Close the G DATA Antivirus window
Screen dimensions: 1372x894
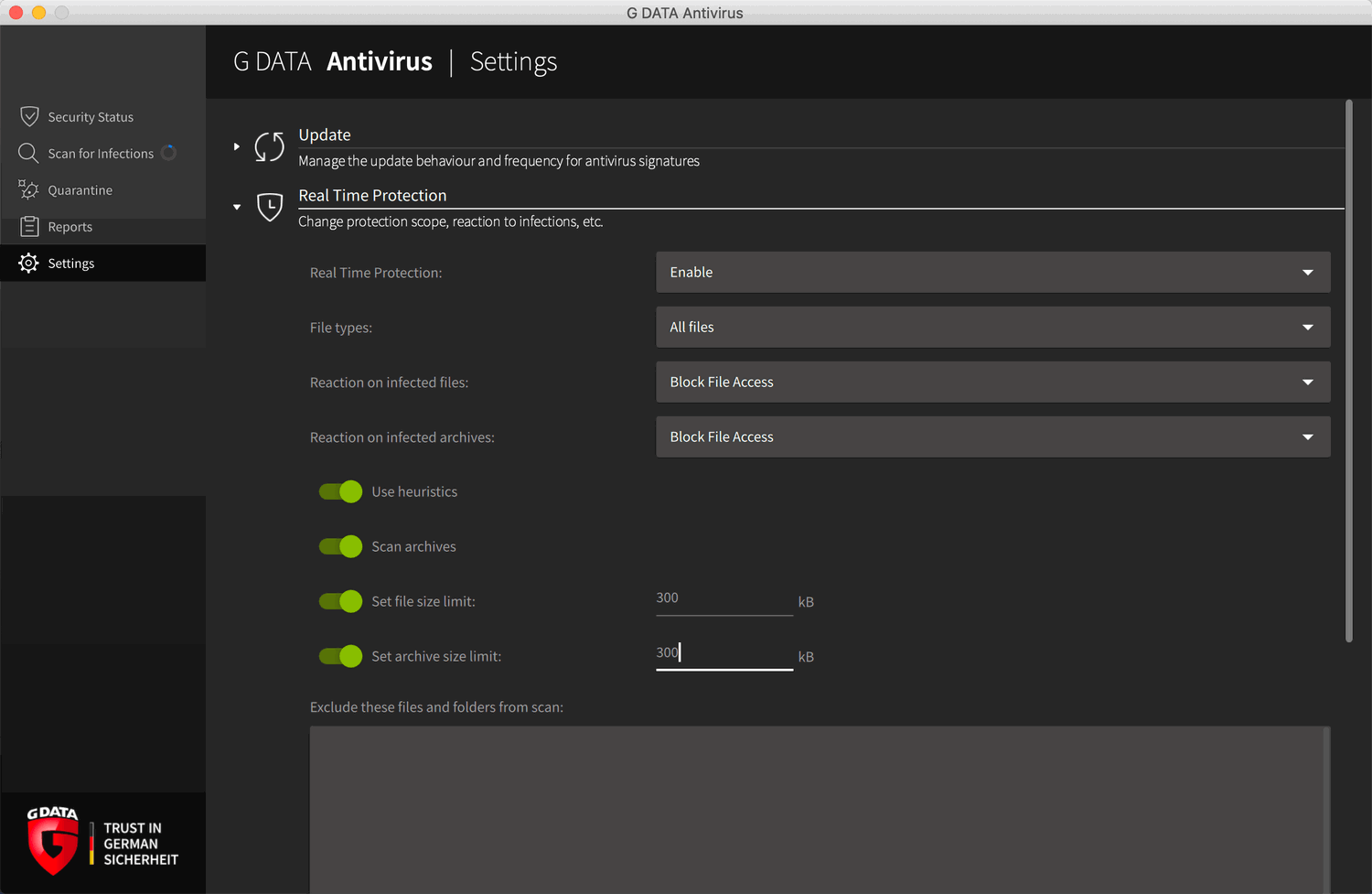tap(16, 12)
